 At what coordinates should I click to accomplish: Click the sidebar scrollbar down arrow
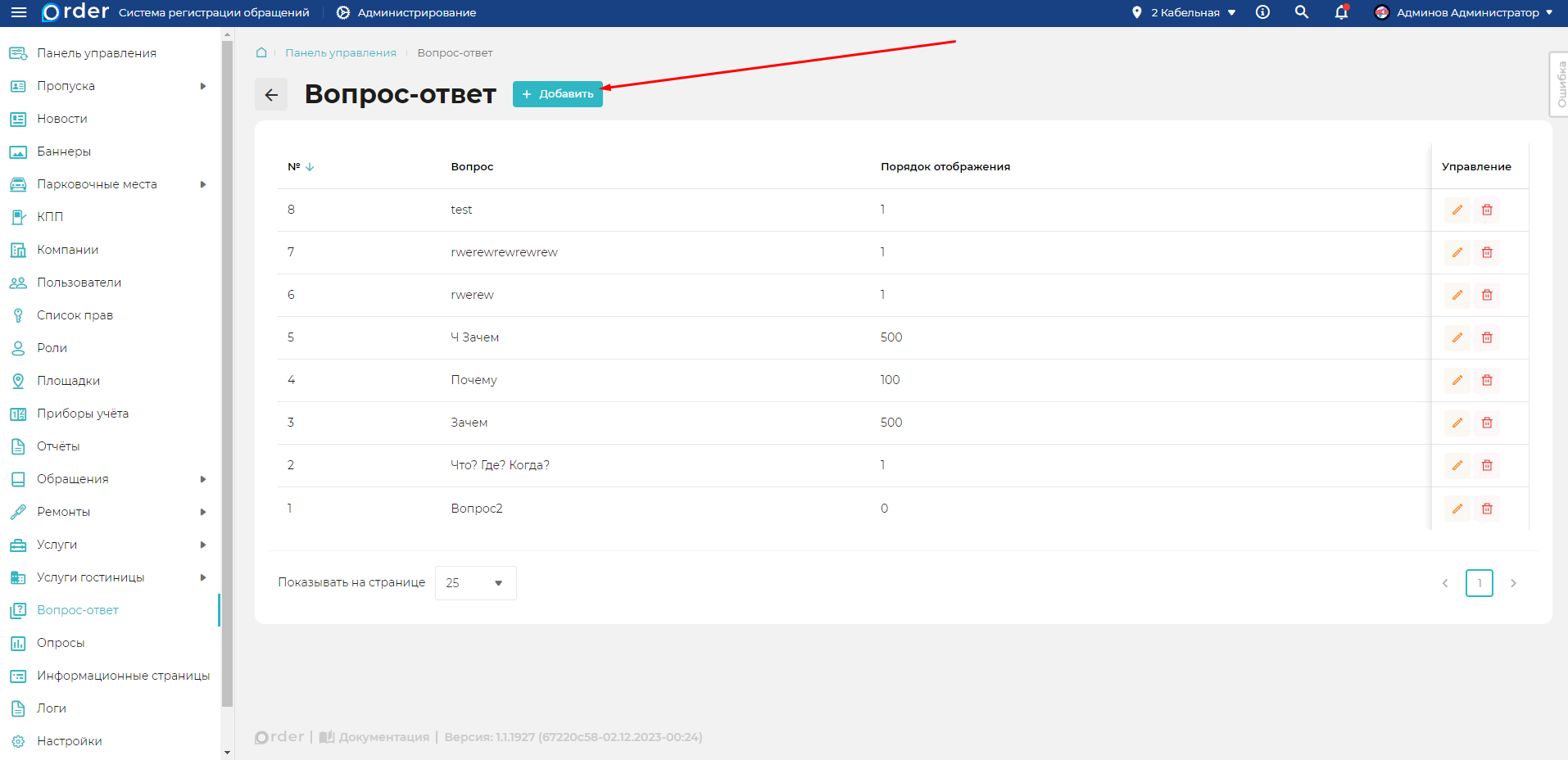[227, 753]
